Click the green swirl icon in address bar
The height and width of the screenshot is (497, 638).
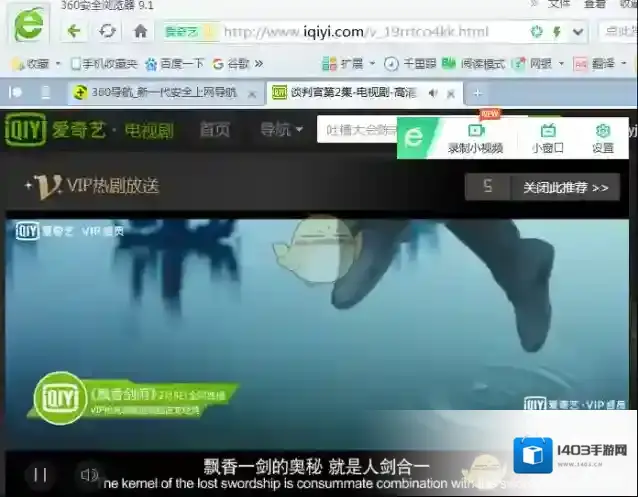[537, 31]
